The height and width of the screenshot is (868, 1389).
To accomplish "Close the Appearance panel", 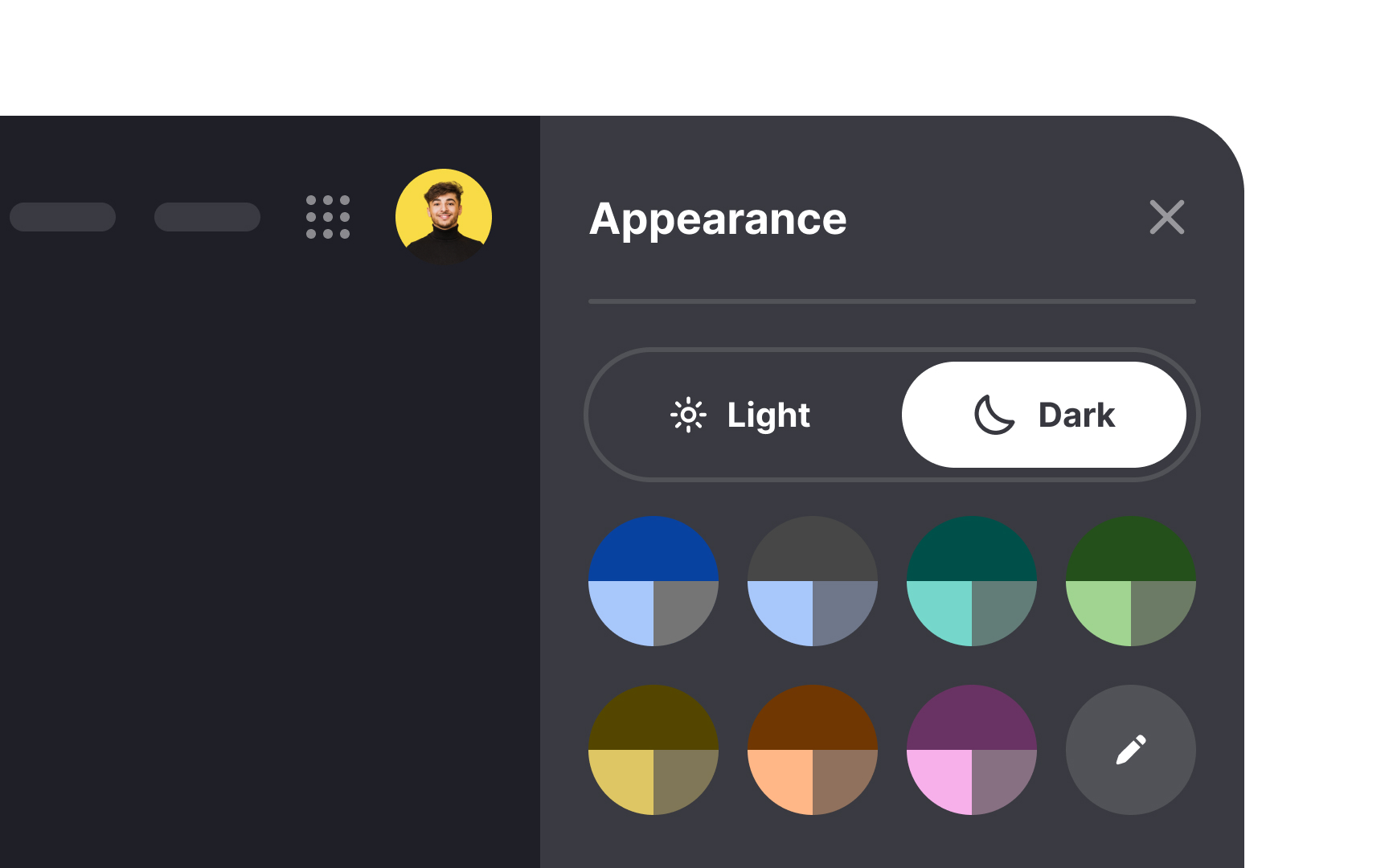I will [x=1166, y=217].
